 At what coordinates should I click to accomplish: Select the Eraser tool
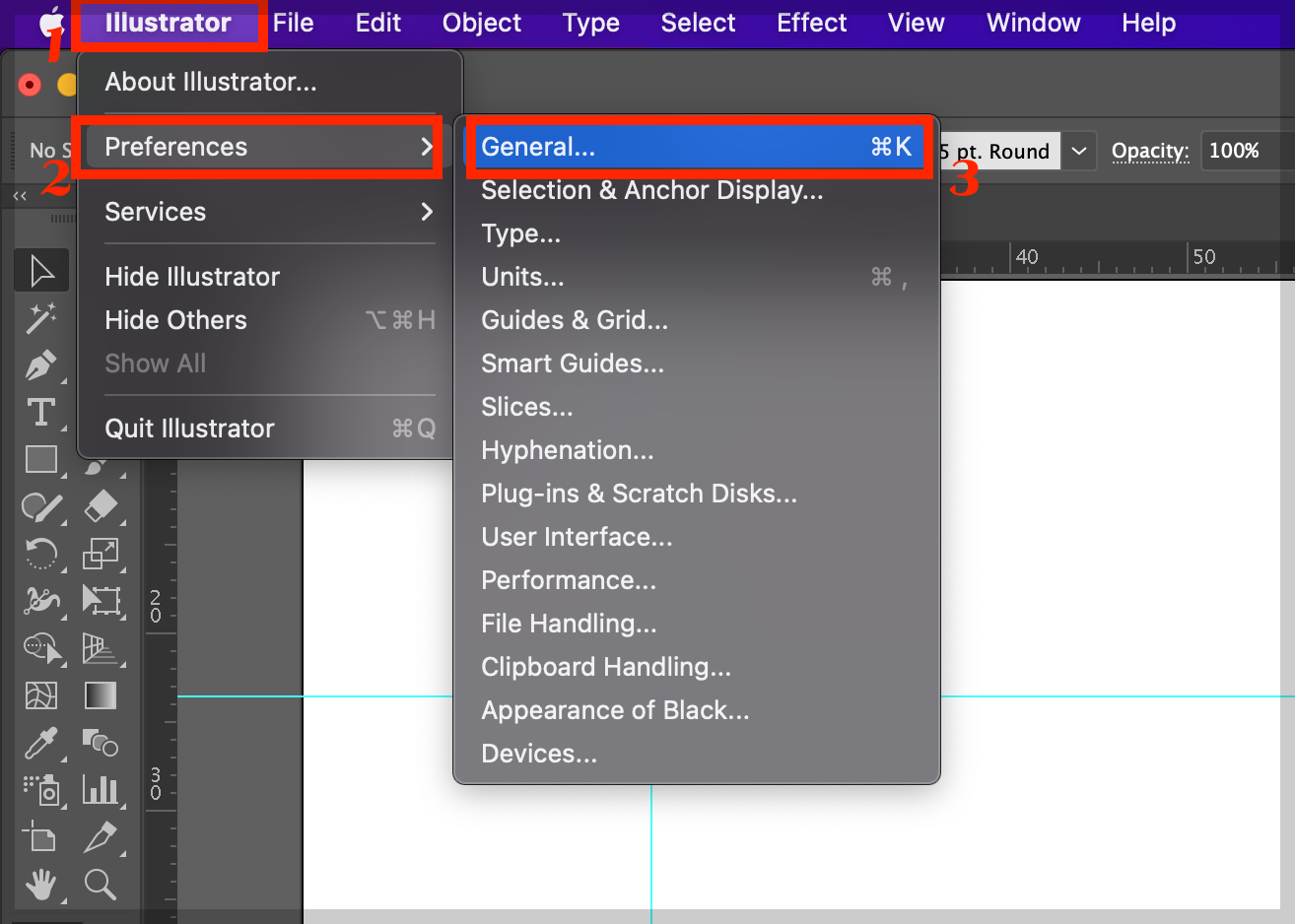(101, 506)
